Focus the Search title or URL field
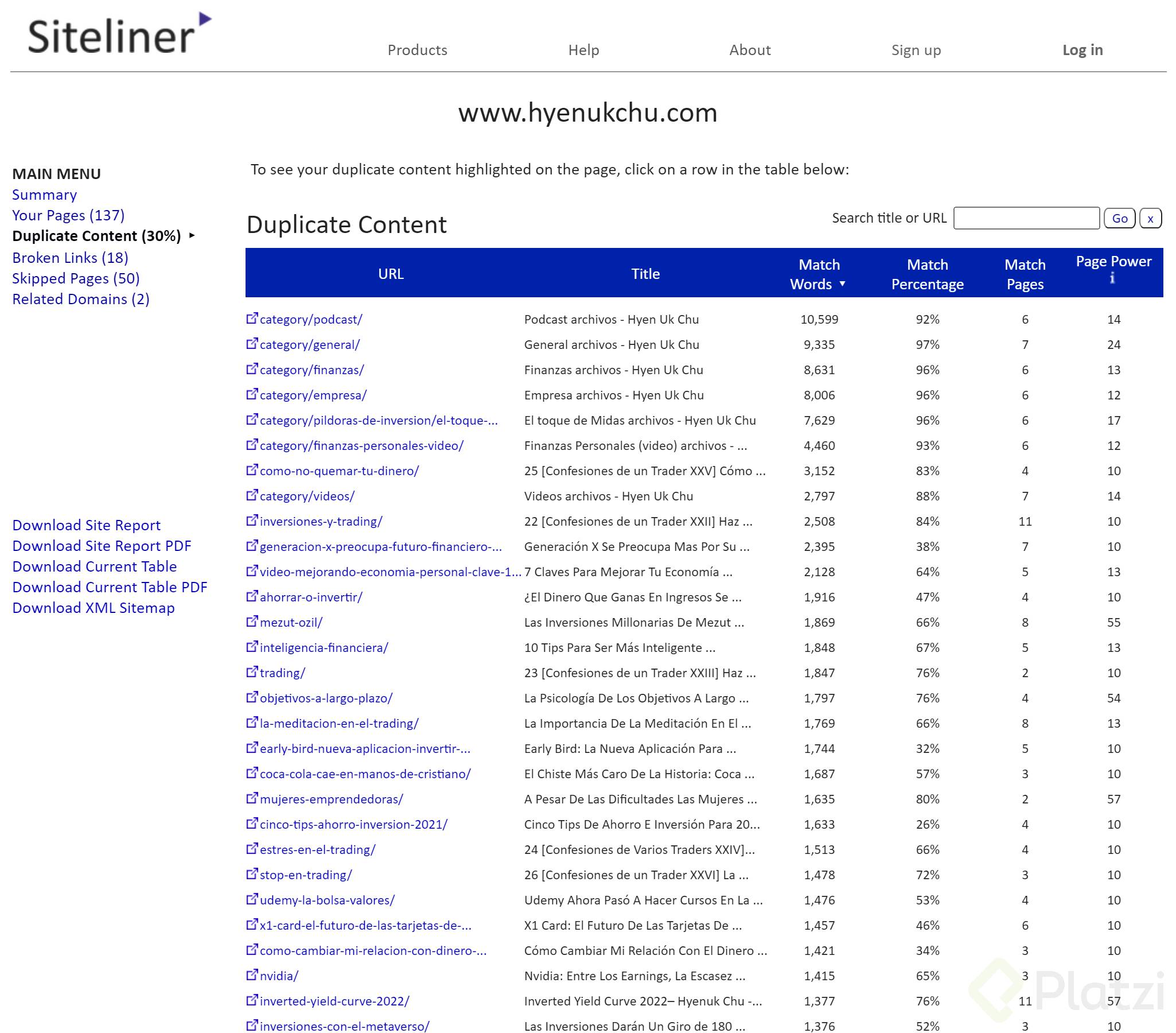This screenshot has width=1176, height=1033. 1026,218
